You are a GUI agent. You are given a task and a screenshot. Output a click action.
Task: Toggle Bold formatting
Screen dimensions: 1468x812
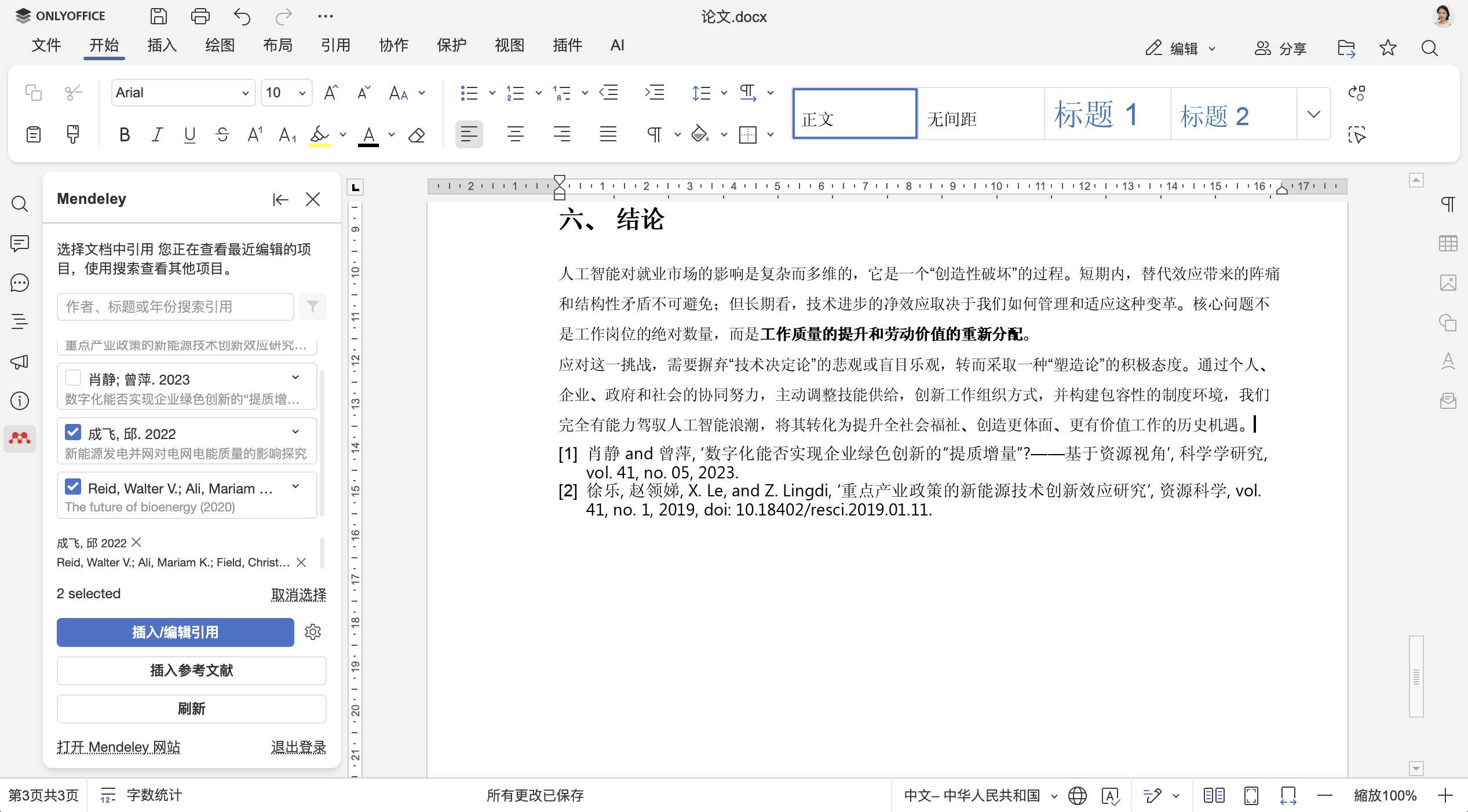pyautogui.click(x=124, y=135)
